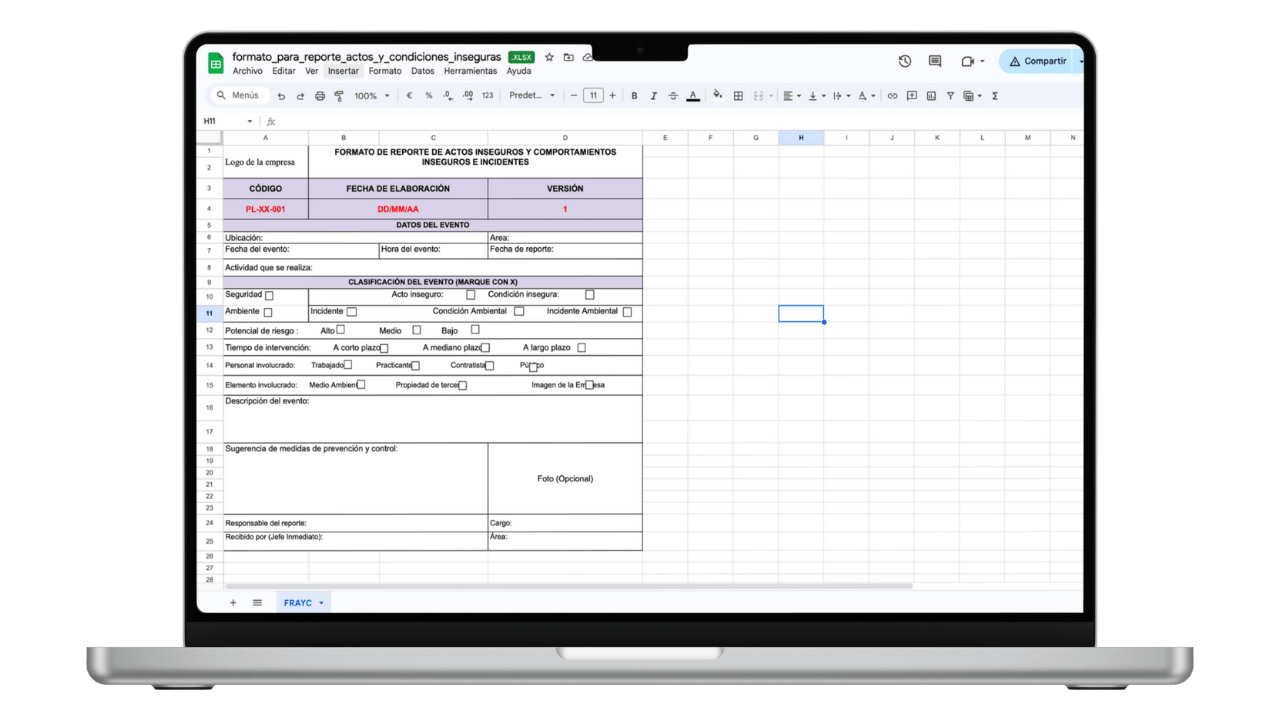Screen dimensions: 1280x720
Task: Apply italic formatting
Action: [x=653, y=95]
